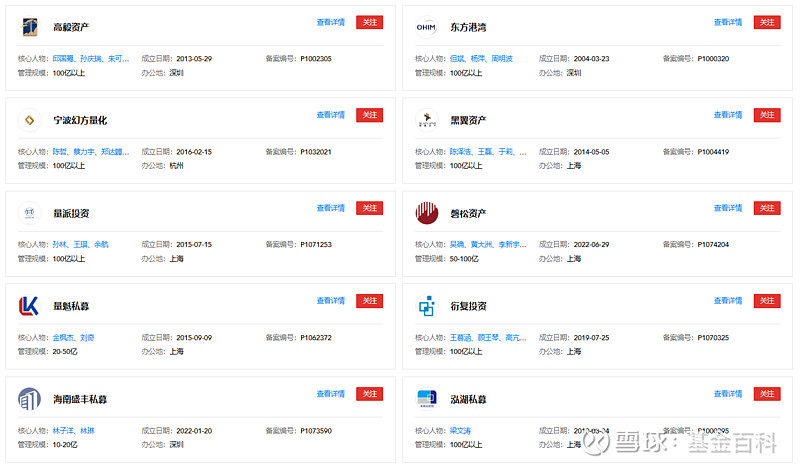
Task: Open core person 梁文涛 under 泓湖私募
Action: coord(460,431)
